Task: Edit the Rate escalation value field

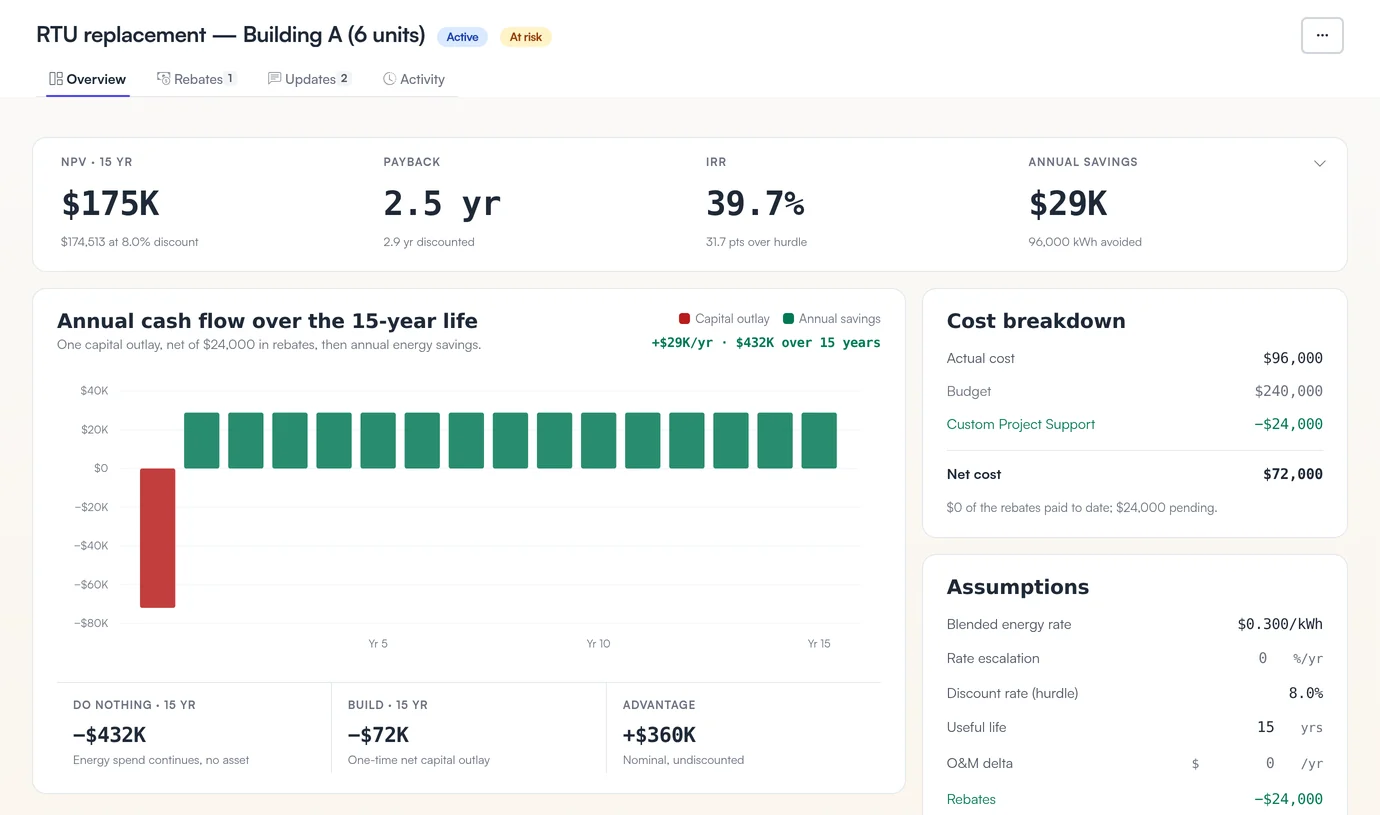Action: 1263,658
